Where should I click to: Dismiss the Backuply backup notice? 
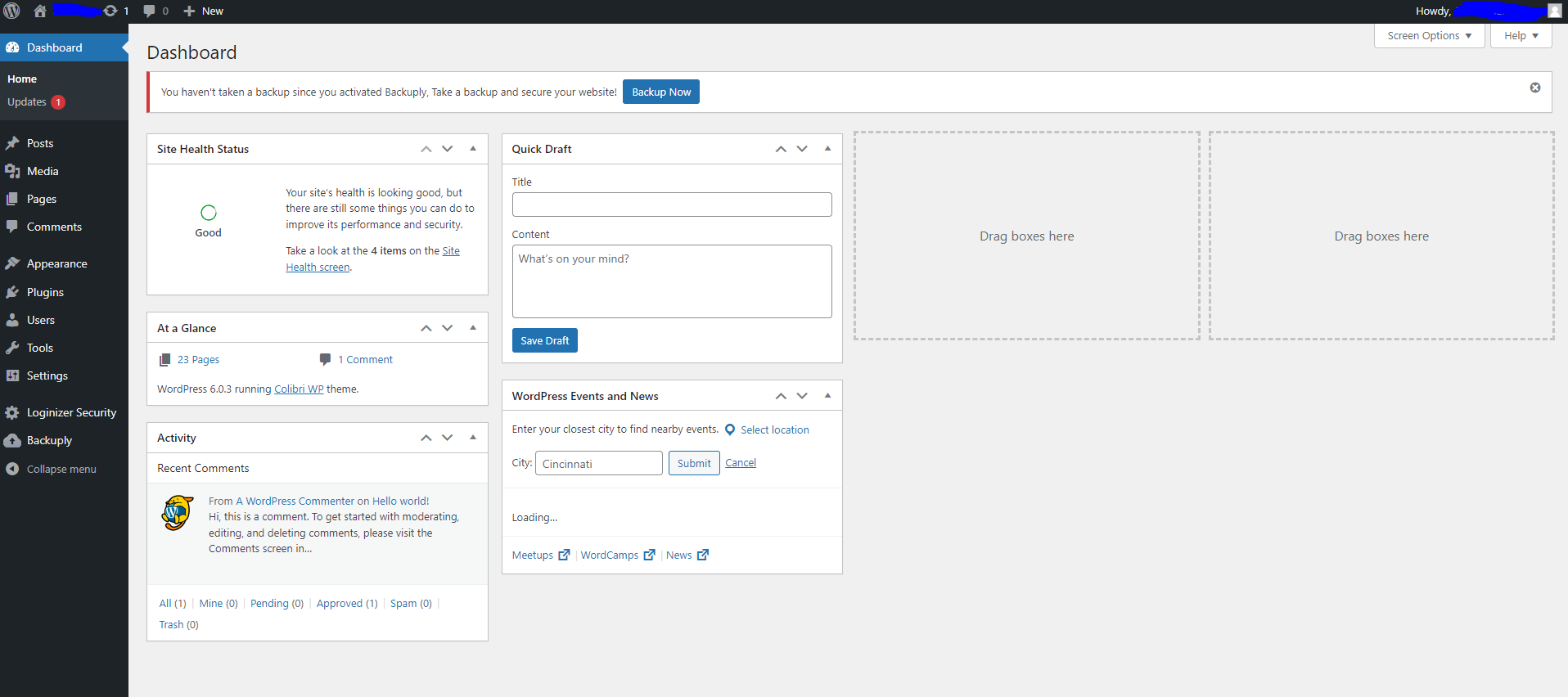[x=1535, y=88]
